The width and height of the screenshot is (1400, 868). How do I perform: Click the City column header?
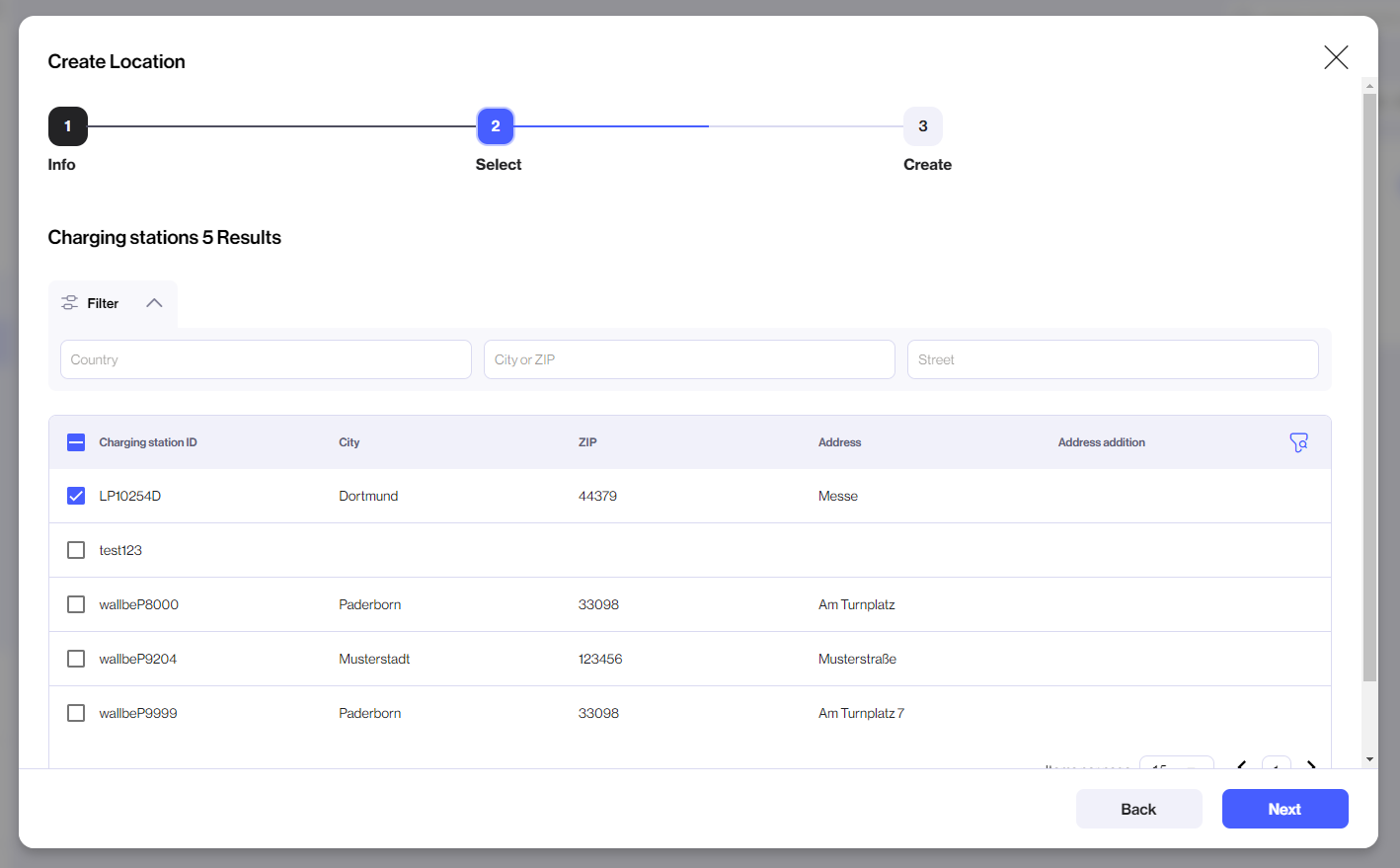click(x=349, y=442)
